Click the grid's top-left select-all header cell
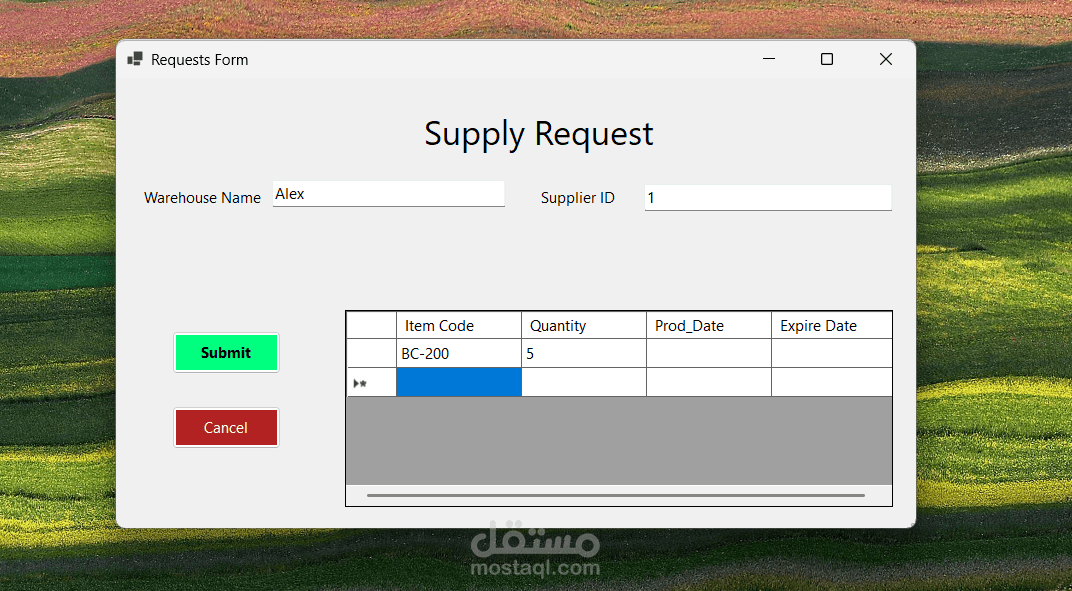The image size is (1072, 591). [x=371, y=326]
